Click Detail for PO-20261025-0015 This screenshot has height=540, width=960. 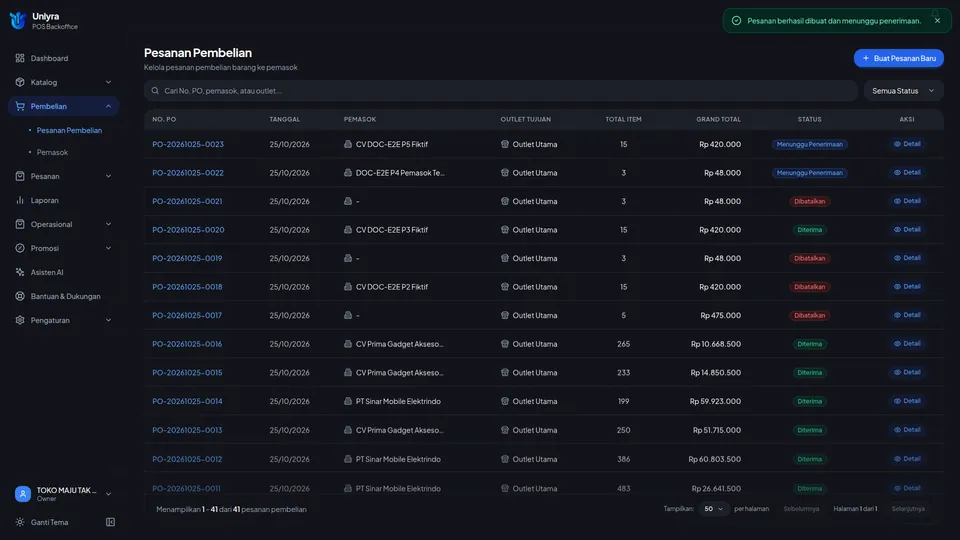(x=907, y=372)
